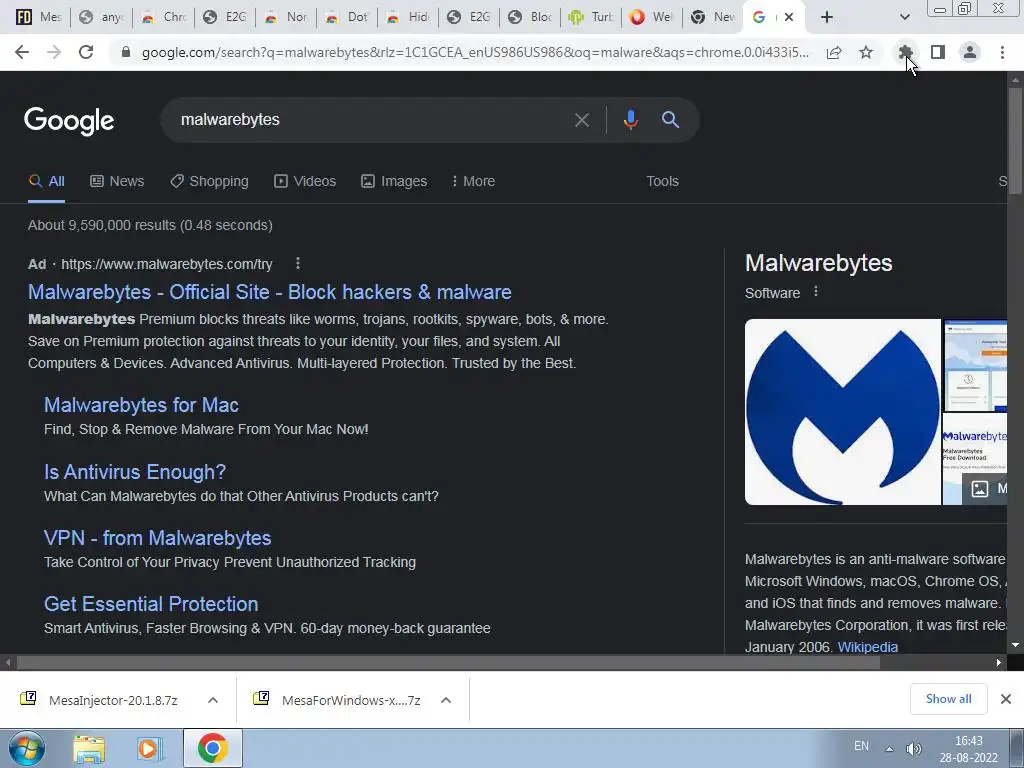Click the vertical page scrollbar thumb
1024x768 pixels.
coord(1015,140)
